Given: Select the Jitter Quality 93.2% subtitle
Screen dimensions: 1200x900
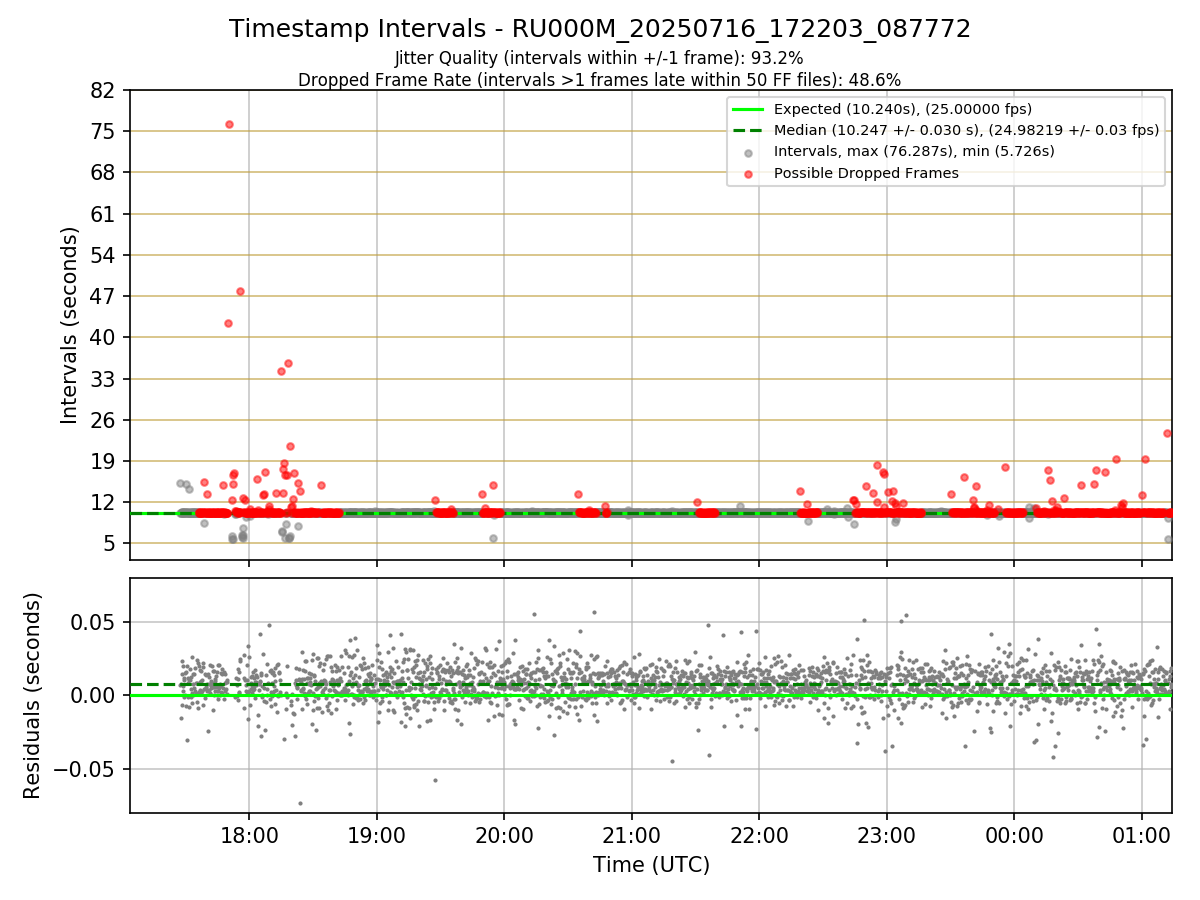Looking at the screenshot, I should pyautogui.click(x=600, y=58).
